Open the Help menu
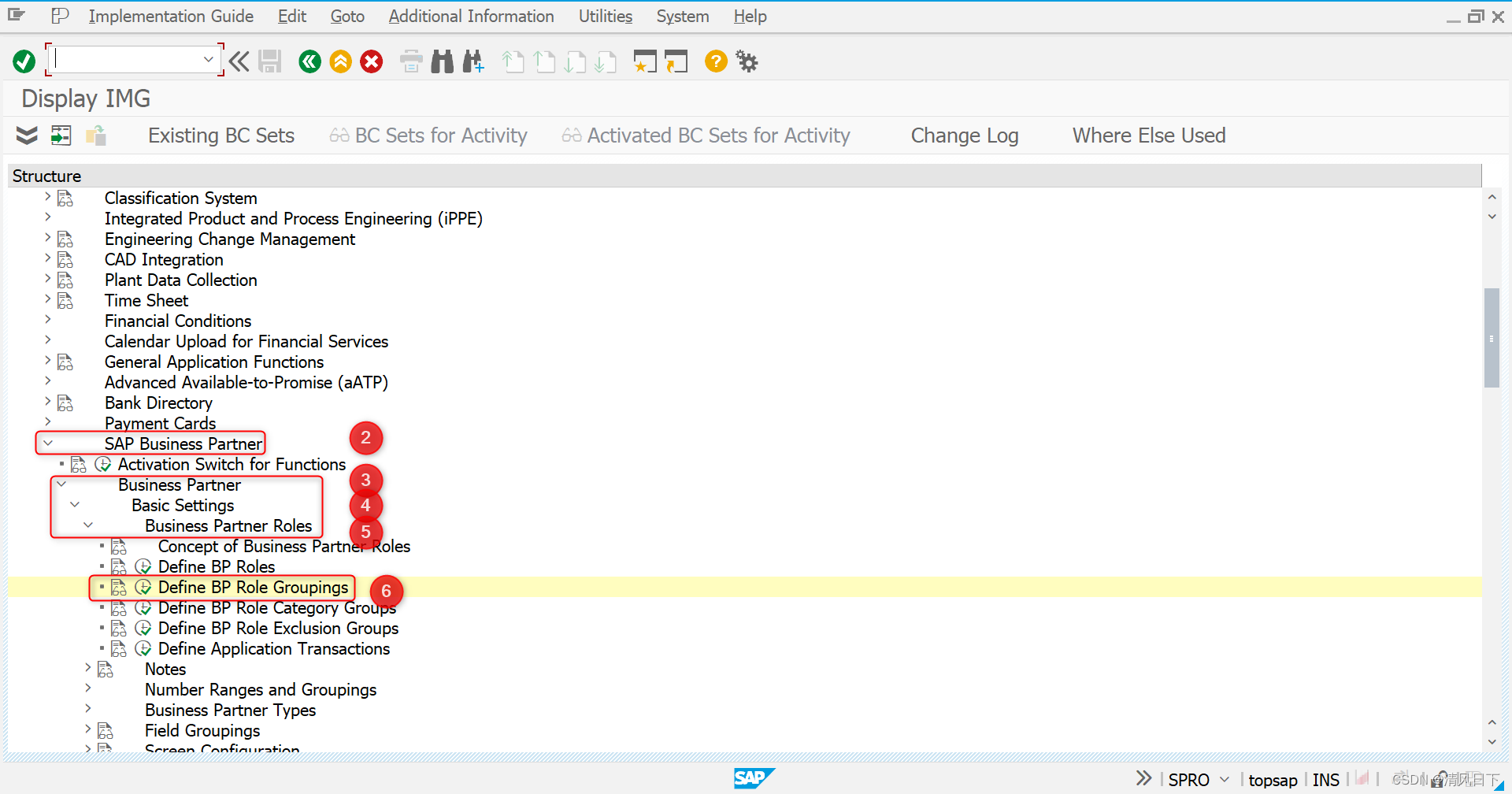Image resolution: width=1512 pixels, height=794 pixels. click(750, 16)
